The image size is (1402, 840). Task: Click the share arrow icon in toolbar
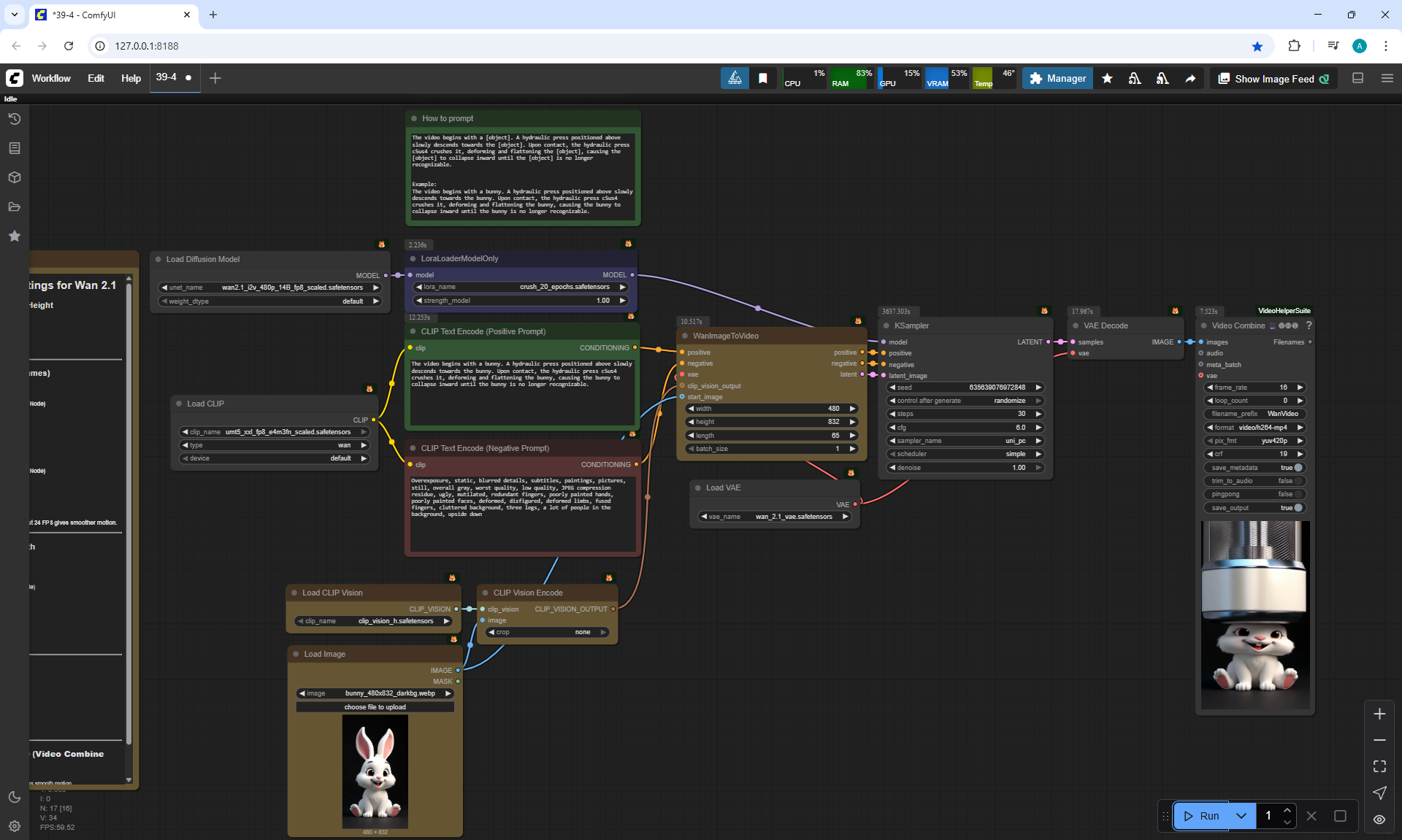pyautogui.click(x=1190, y=79)
